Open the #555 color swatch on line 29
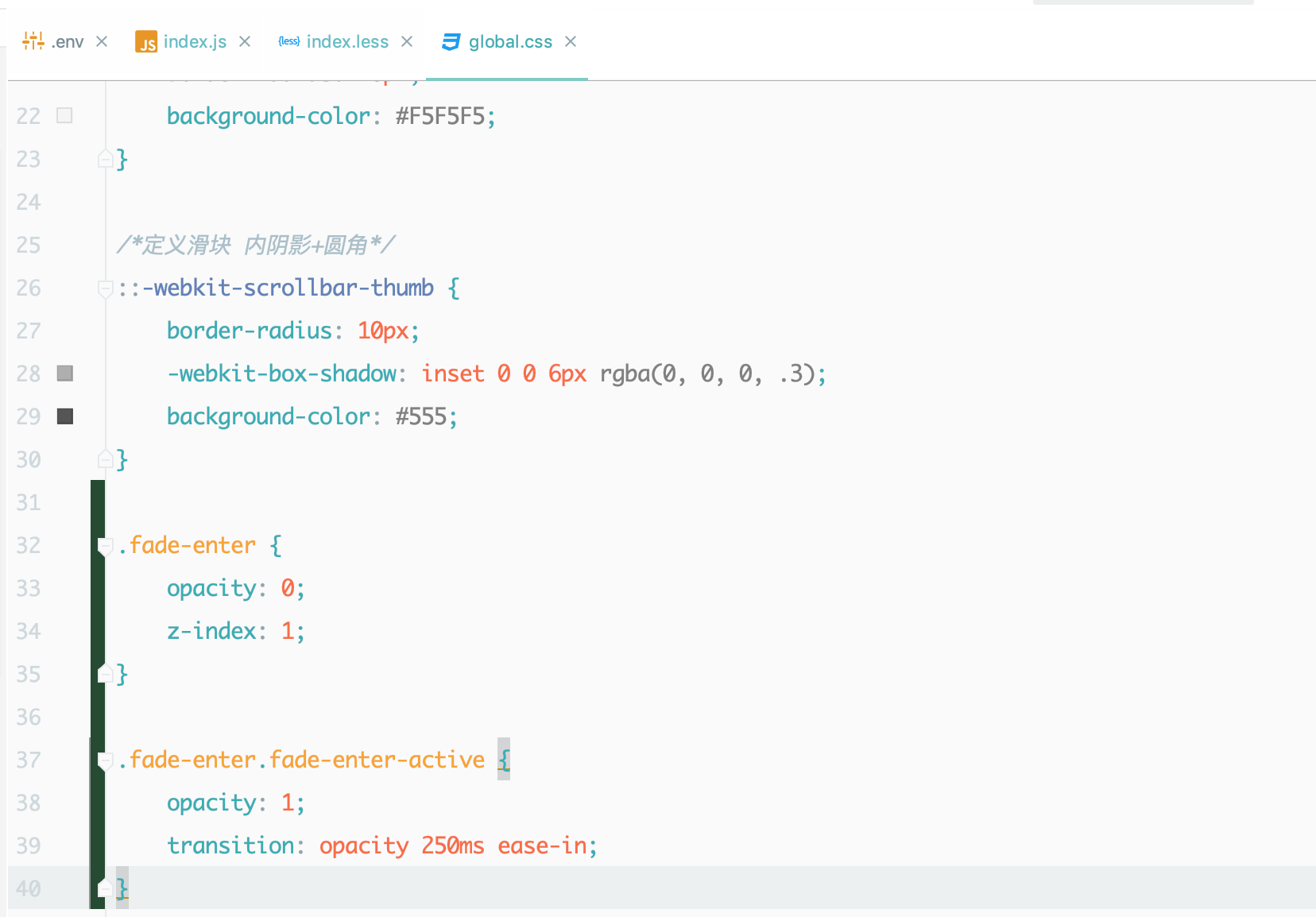This screenshot has height=917, width=1316. [x=65, y=416]
